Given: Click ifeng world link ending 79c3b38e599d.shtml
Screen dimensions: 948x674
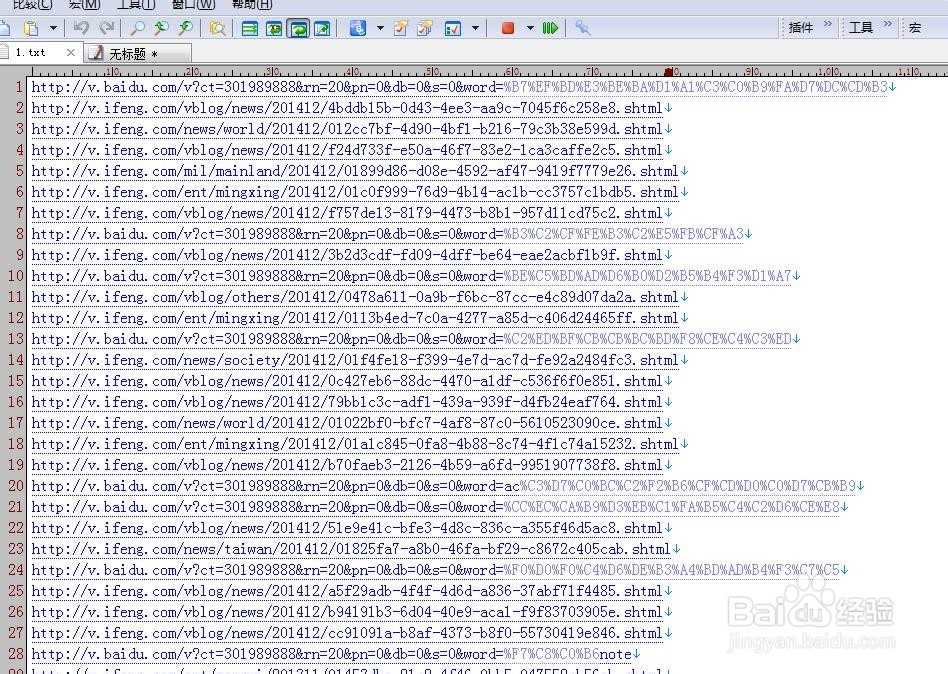Looking at the screenshot, I should pos(347,129).
